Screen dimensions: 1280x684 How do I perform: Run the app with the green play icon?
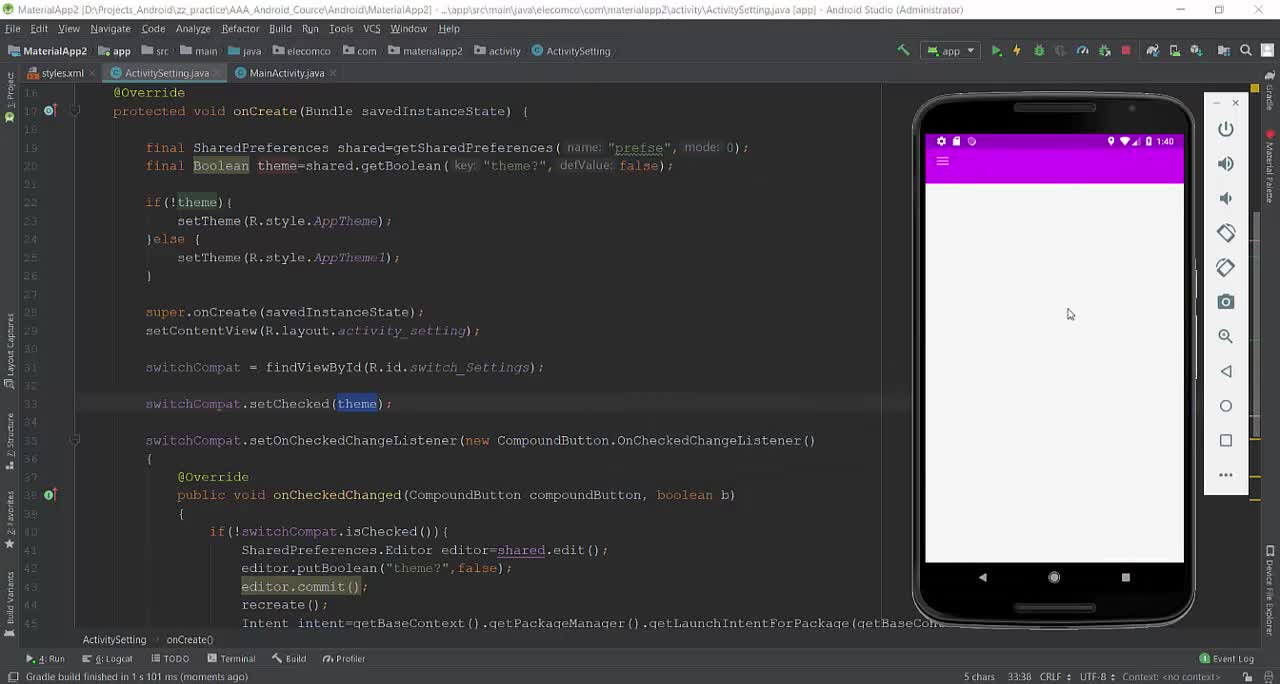click(996, 51)
